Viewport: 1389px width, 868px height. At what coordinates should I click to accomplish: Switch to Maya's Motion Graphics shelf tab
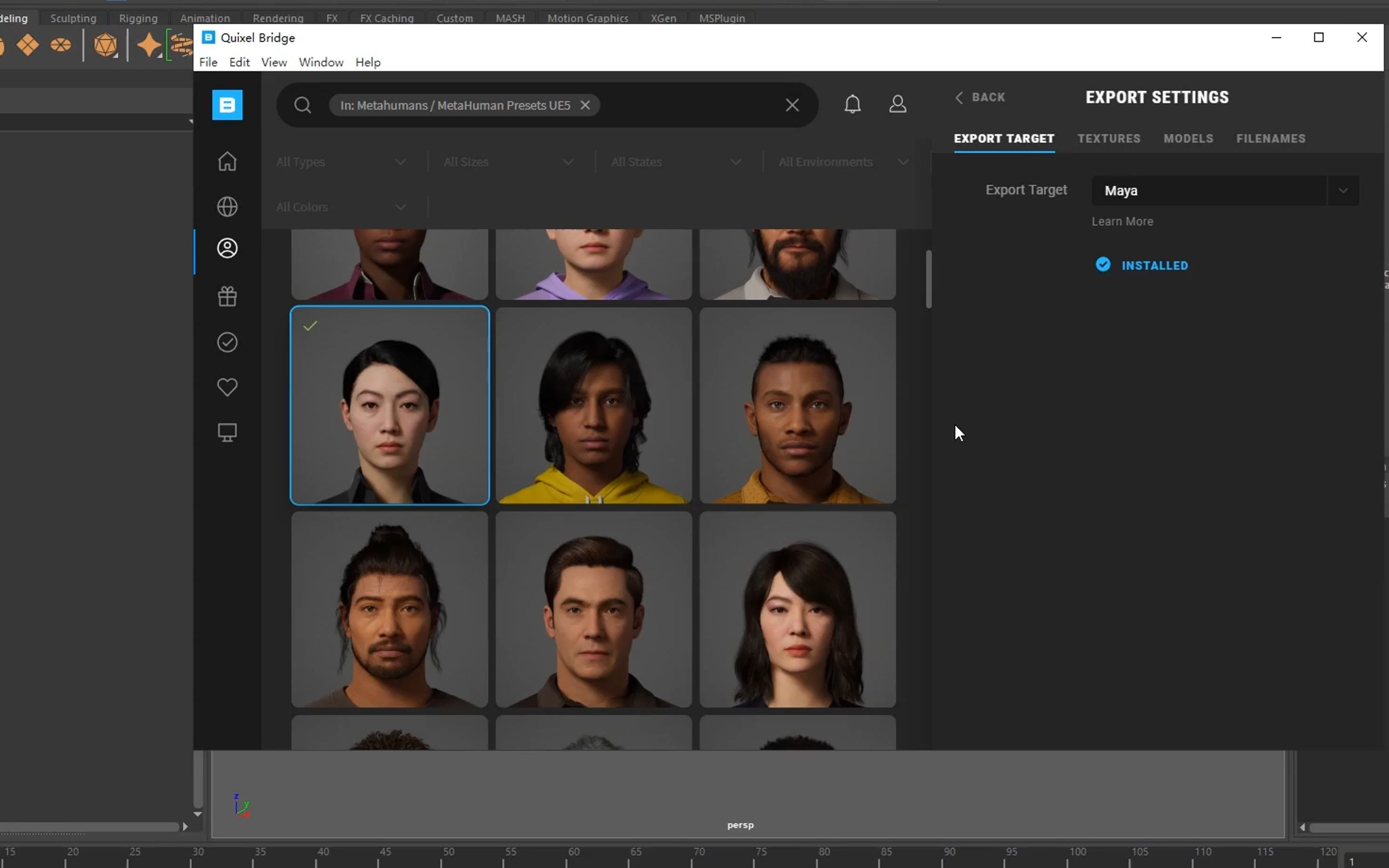click(x=588, y=18)
